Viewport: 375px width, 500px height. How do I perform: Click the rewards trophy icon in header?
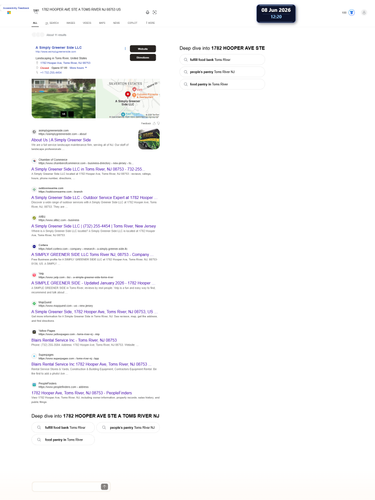click(351, 13)
